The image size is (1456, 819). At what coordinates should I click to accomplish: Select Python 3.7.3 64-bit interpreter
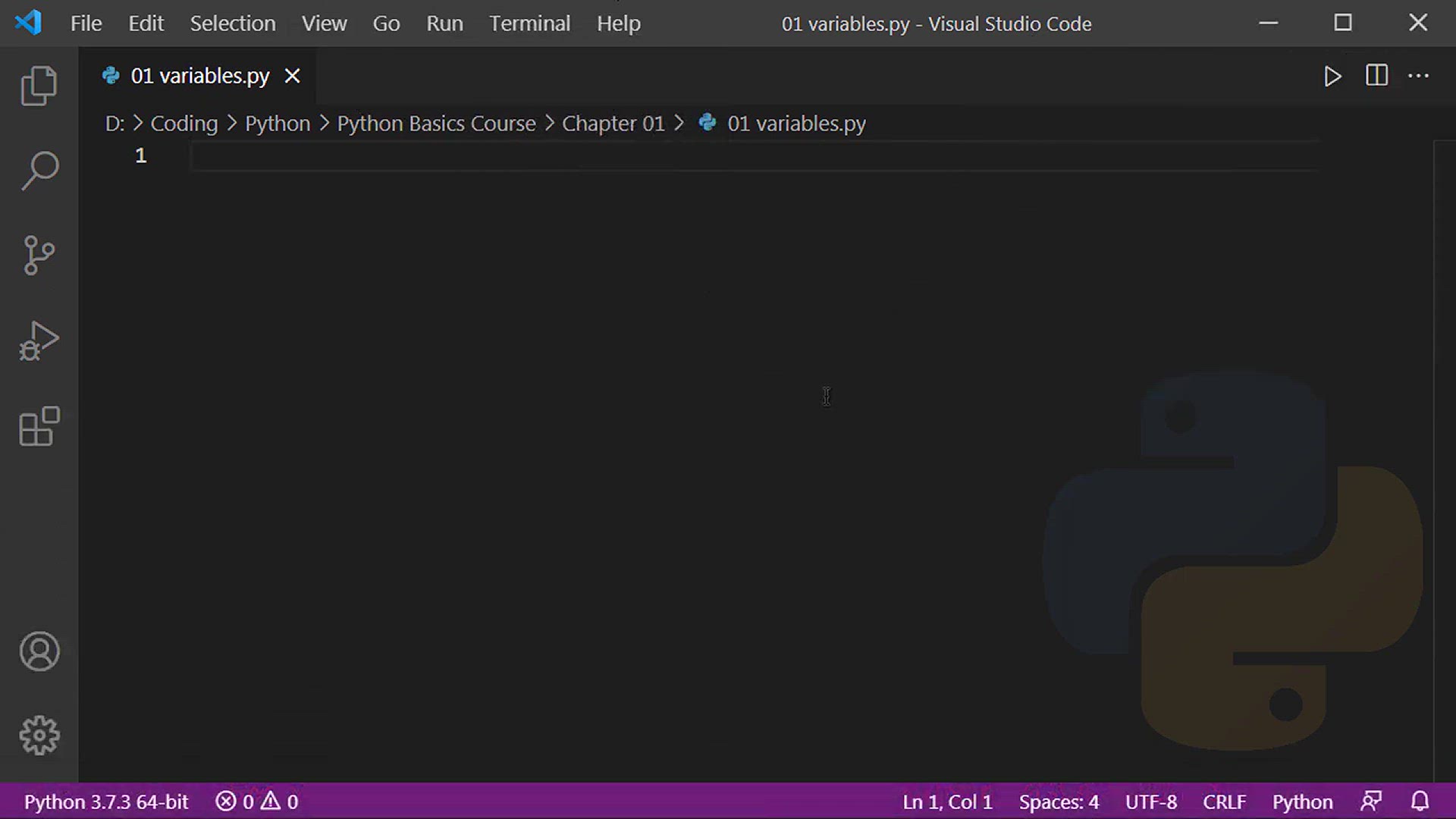click(x=106, y=802)
